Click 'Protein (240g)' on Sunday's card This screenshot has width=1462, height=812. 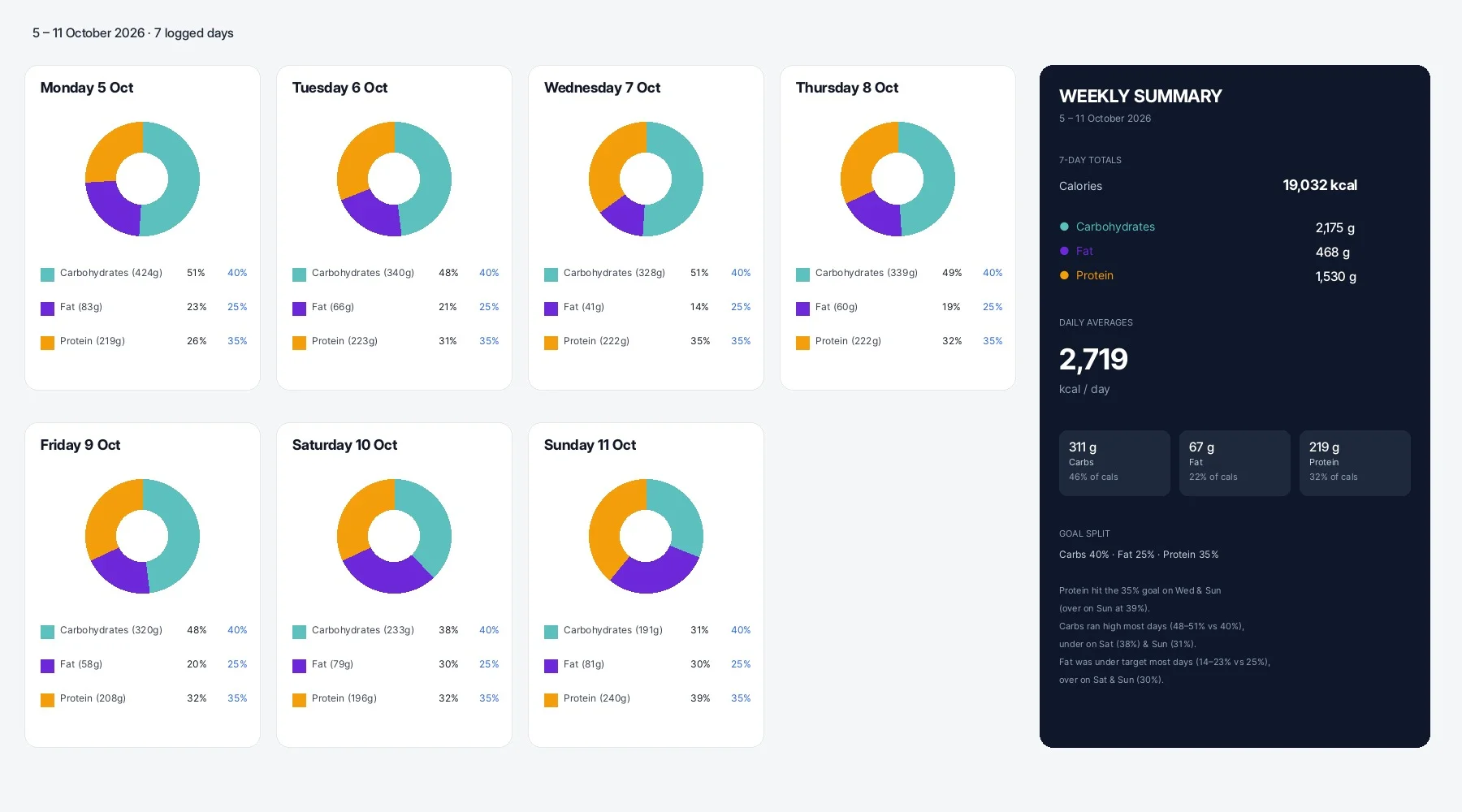(x=597, y=698)
